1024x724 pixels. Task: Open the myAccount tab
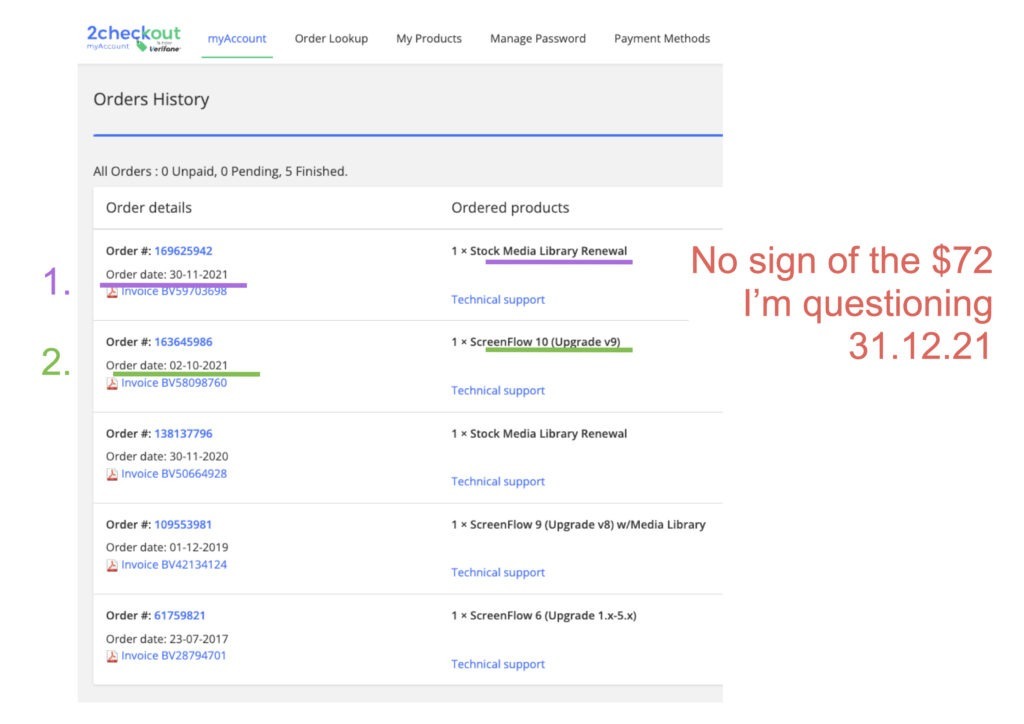pyautogui.click(x=236, y=39)
